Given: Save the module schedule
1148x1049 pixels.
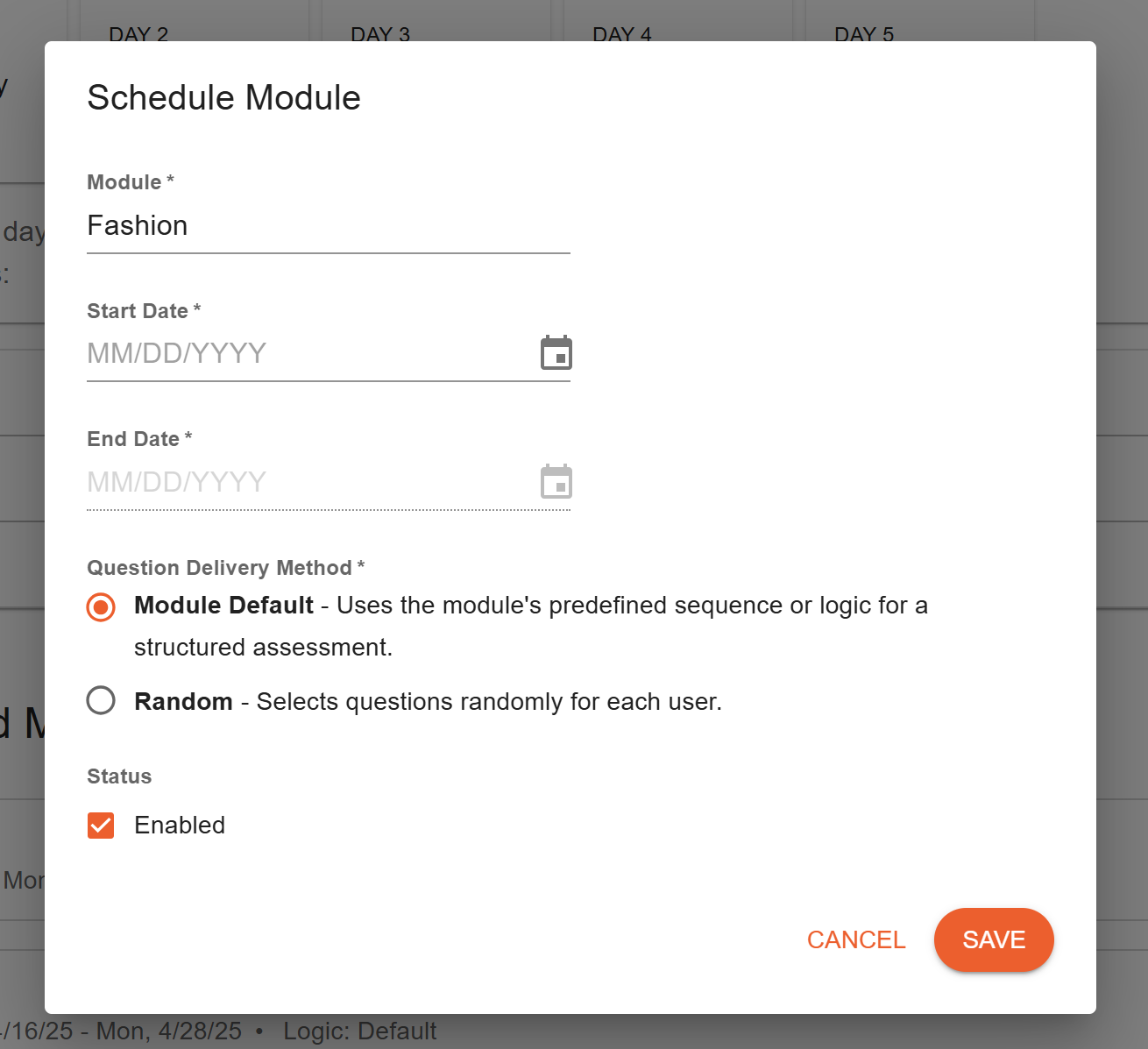Looking at the screenshot, I should tap(994, 939).
